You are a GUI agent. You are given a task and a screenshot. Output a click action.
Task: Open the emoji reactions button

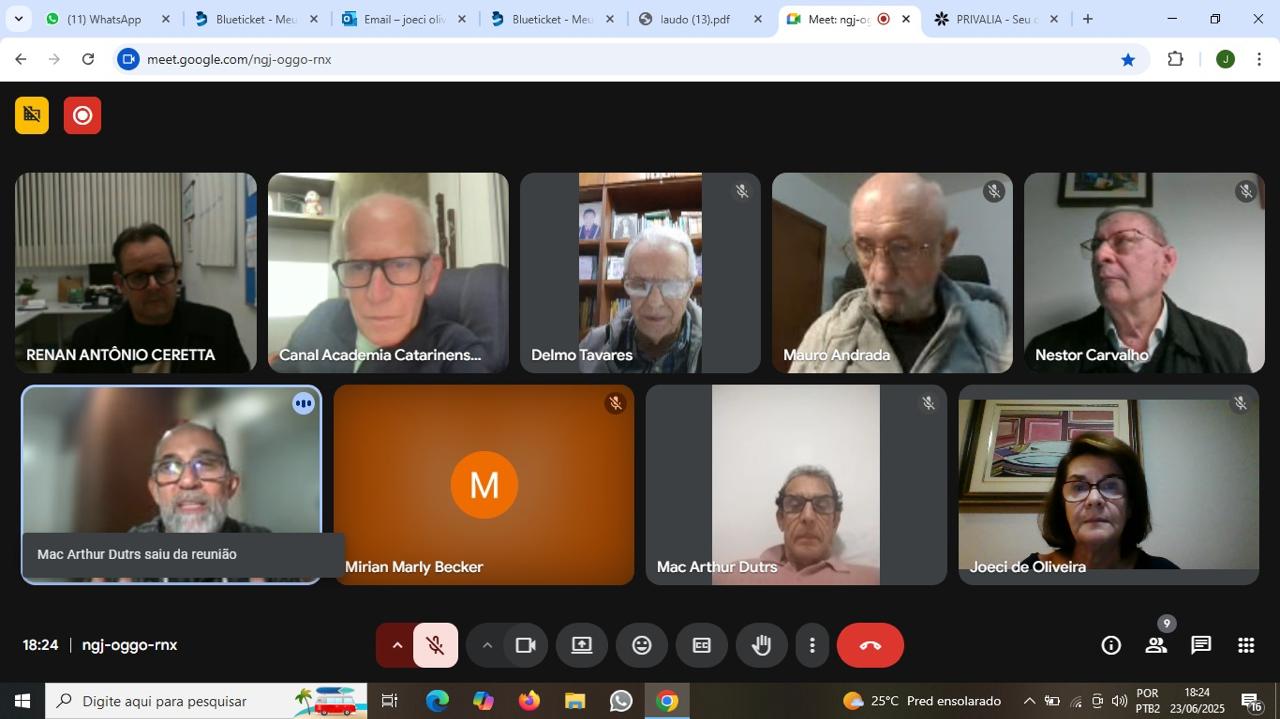click(642, 645)
